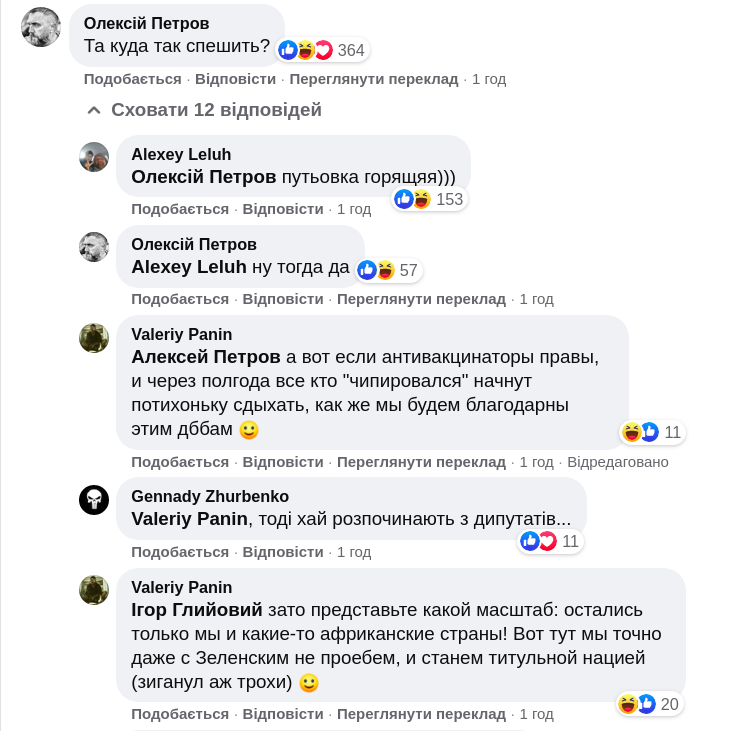Collapse the 12 replies thread

pos(205,110)
